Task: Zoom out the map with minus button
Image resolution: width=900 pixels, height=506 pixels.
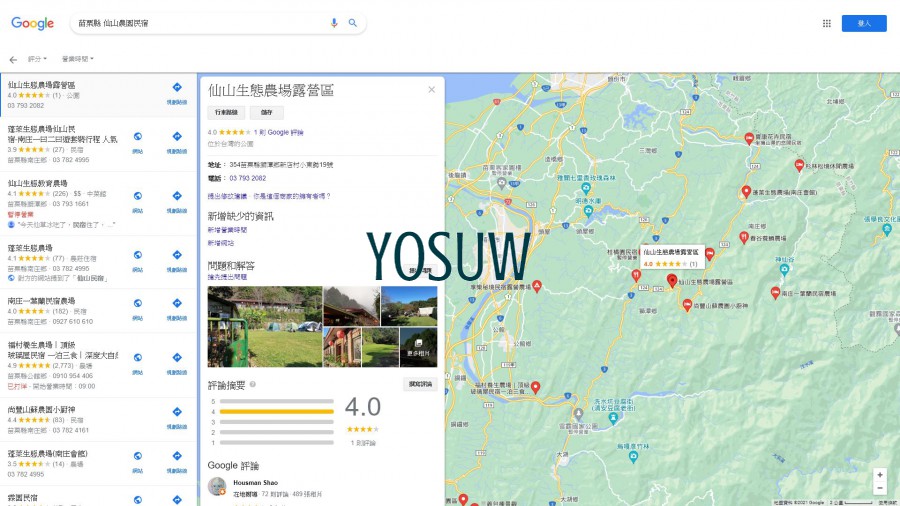Action: pos(880,488)
